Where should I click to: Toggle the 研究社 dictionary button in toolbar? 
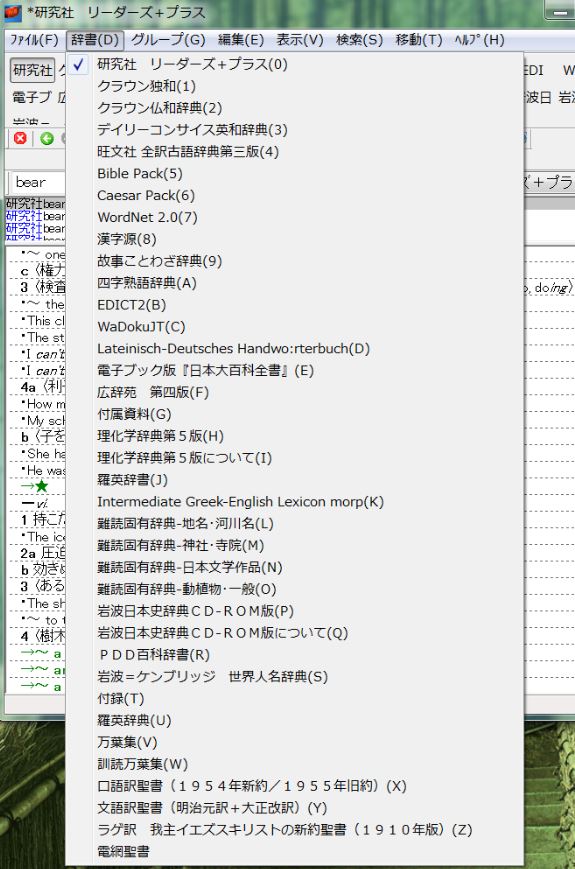click(33, 70)
